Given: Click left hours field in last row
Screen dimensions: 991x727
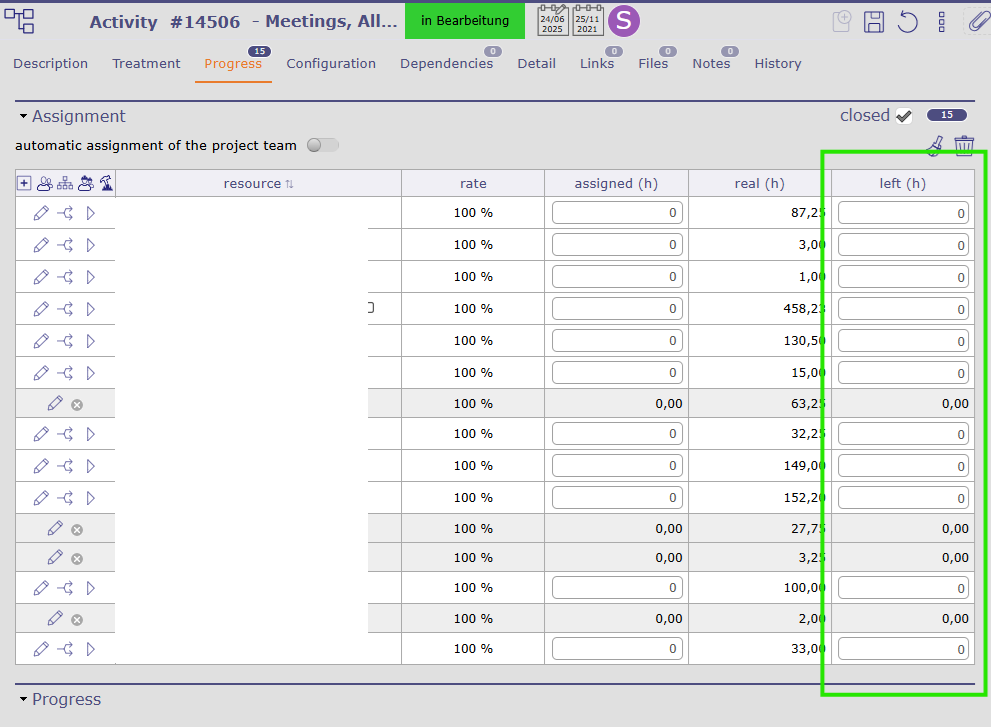Looking at the screenshot, I should 902,649.
